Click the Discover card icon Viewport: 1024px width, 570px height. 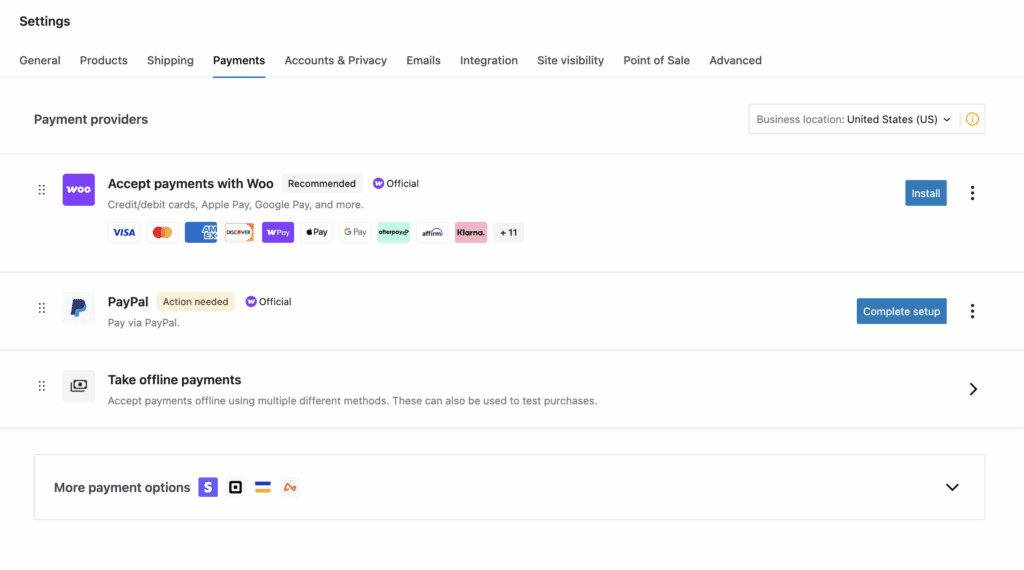tap(239, 232)
